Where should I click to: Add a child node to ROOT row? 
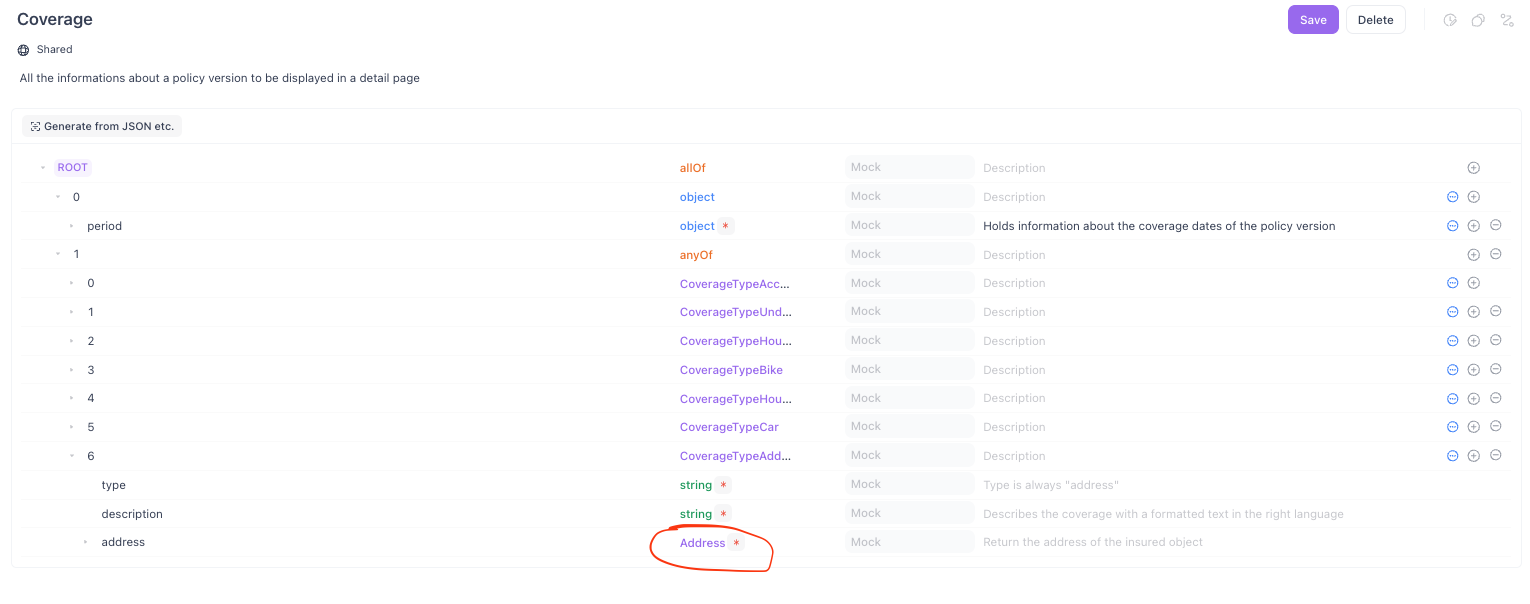1473,168
